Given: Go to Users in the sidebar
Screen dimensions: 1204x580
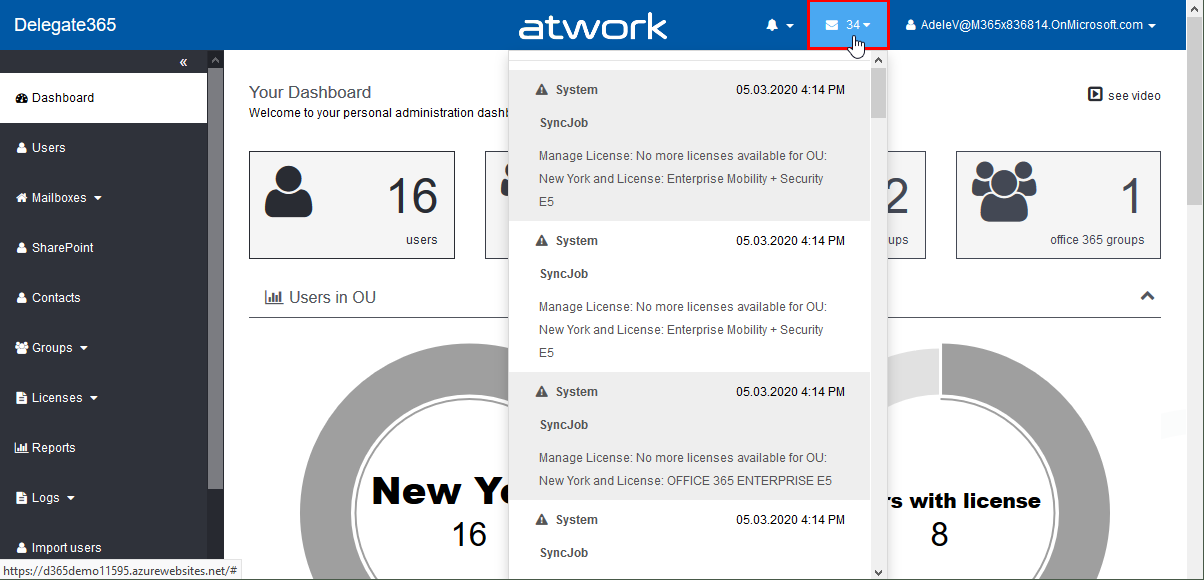Looking at the screenshot, I should coord(104,148).
